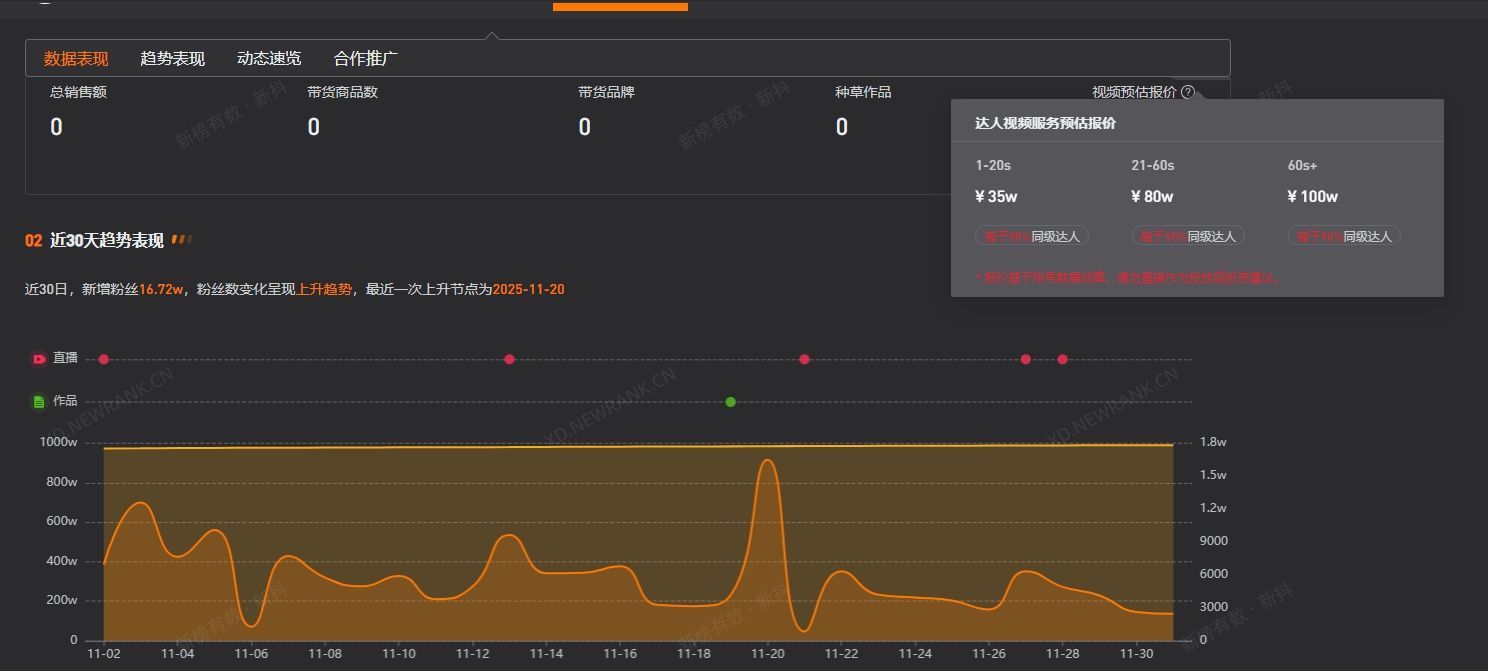Image resolution: width=1488 pixels, height=671 pixels.
Task: Click the 0 value under 带货品牌
Action: [x=585, y=127]
